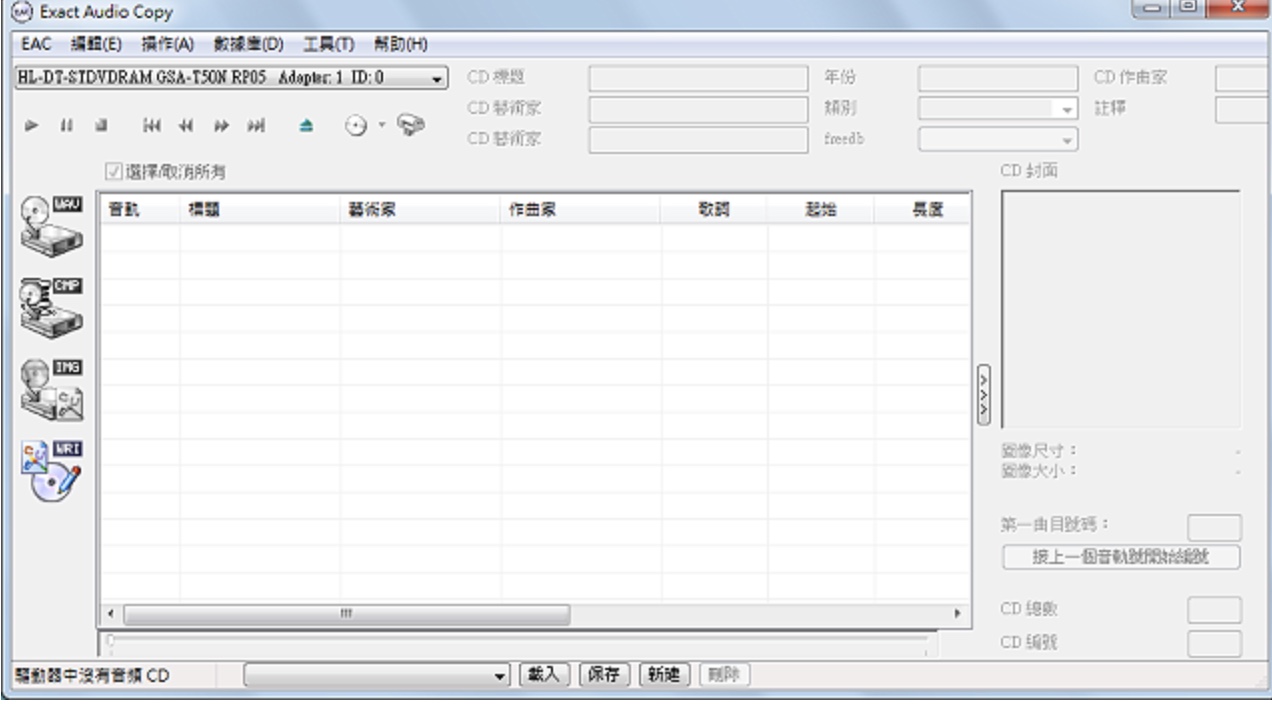Click the 刪除 button

[723, 675]
